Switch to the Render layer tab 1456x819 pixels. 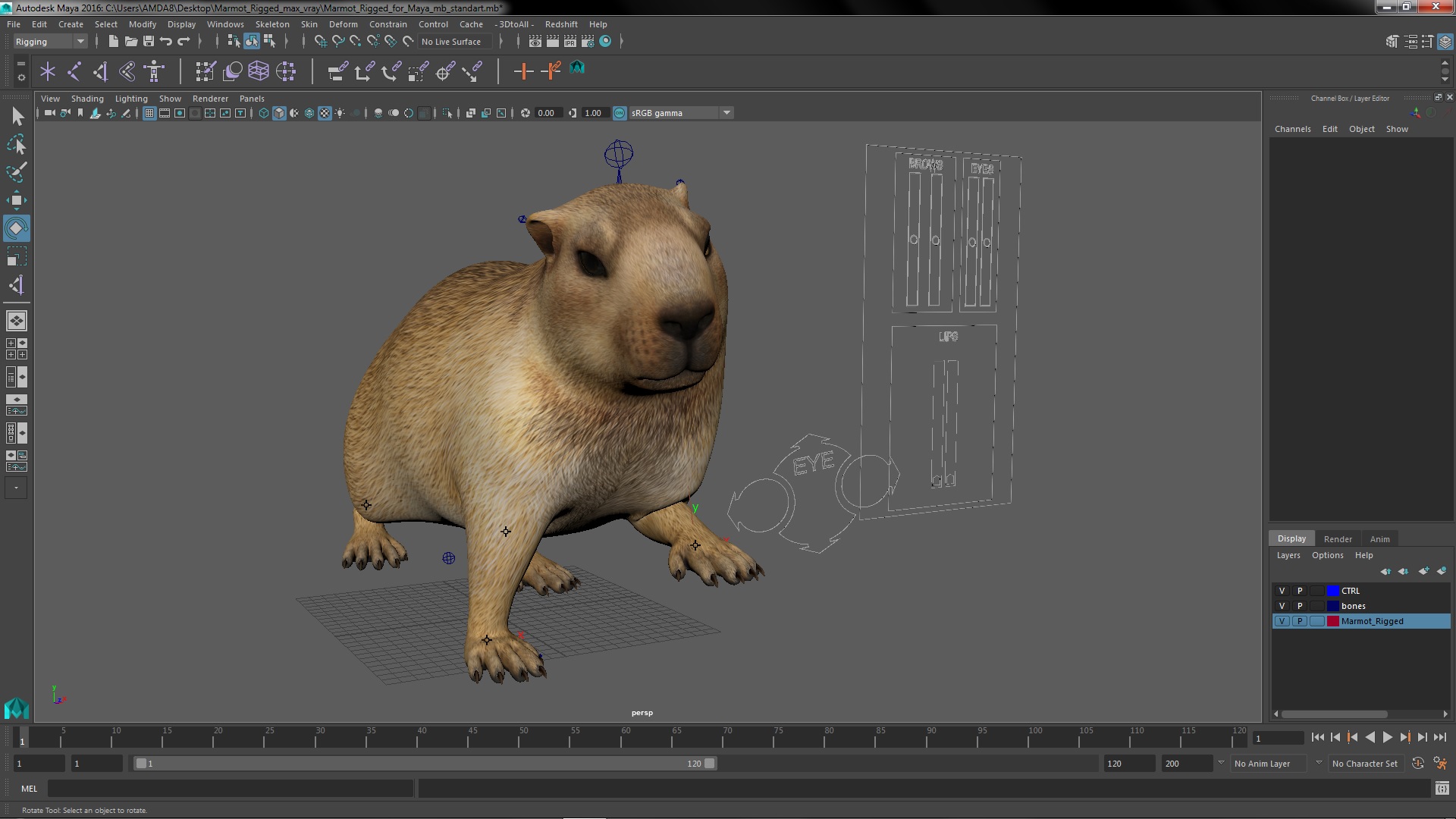click(1338, 539)
